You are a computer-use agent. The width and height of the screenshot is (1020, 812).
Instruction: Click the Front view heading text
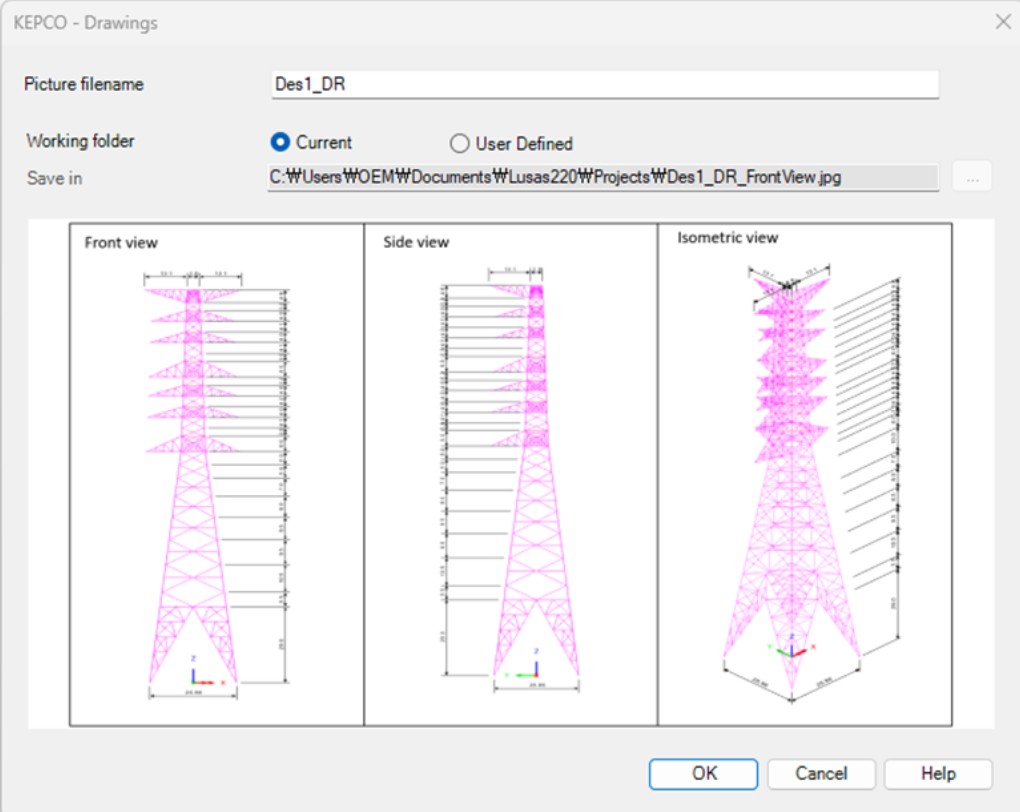pos(121,243)
